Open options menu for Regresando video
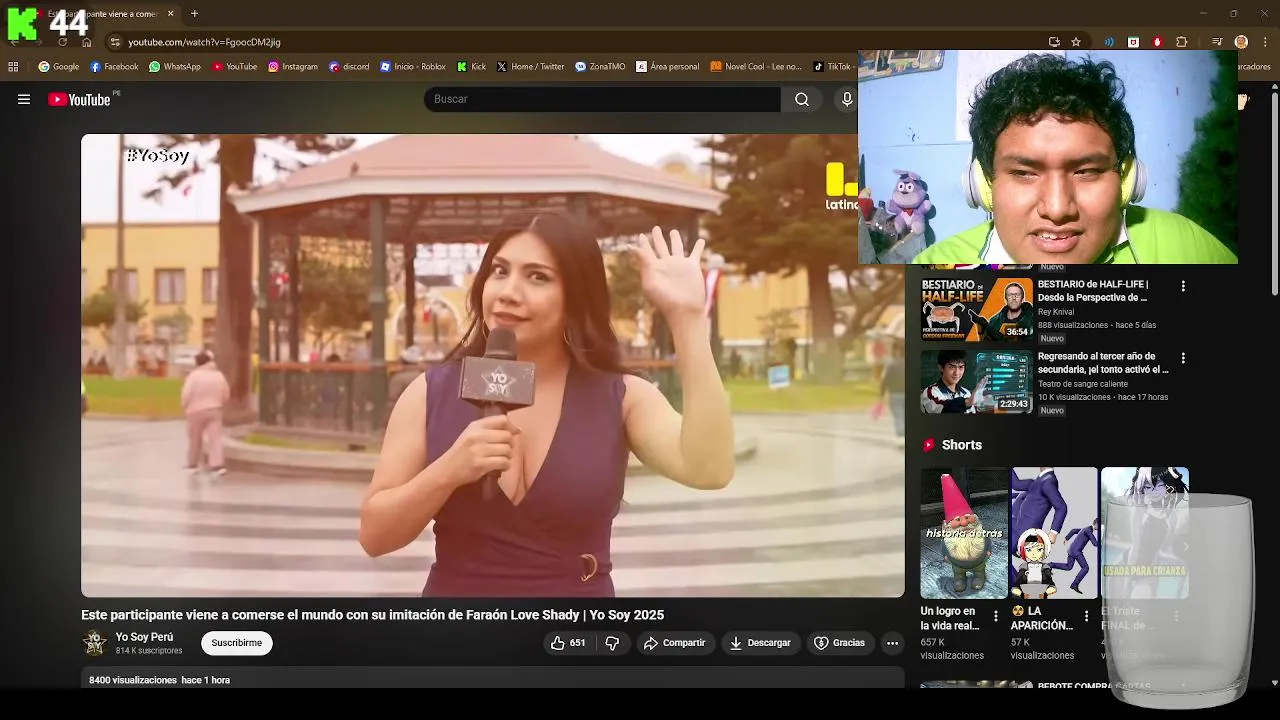Viewport: 1280px width, 720px height. tap(1183, 358)
